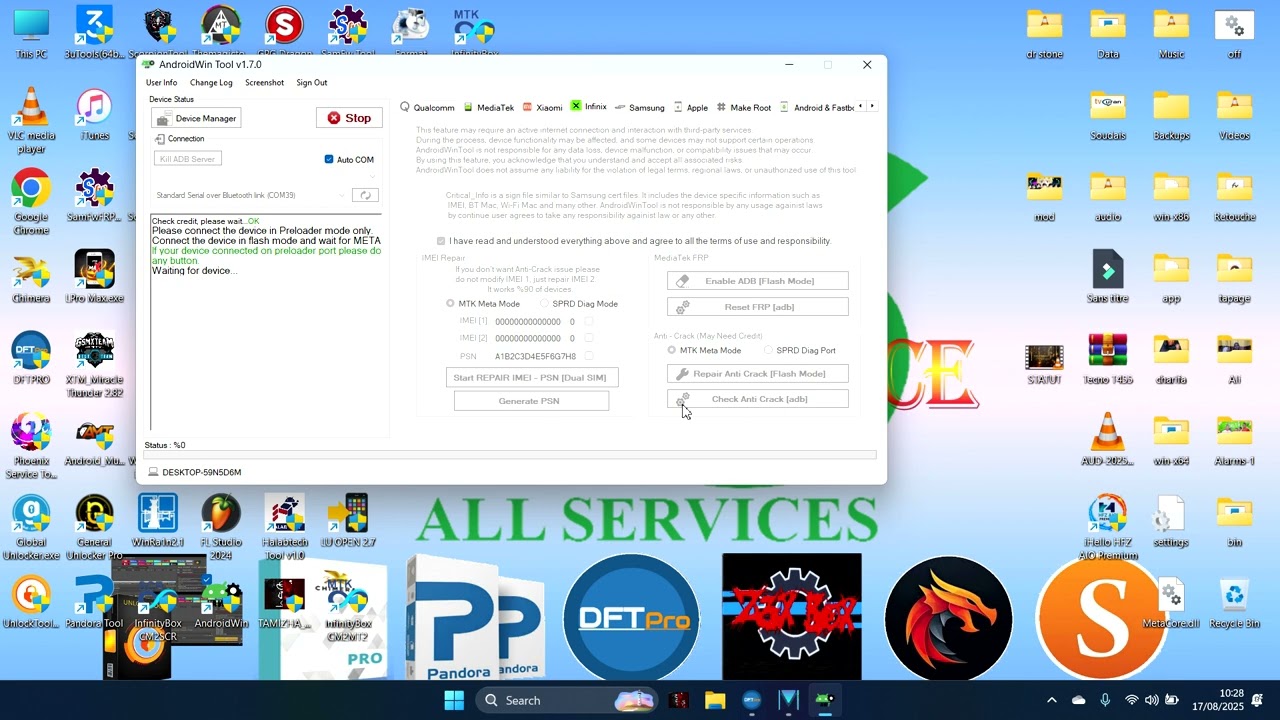Toggle the Auto COM checkbox

[x=329, y=160]
